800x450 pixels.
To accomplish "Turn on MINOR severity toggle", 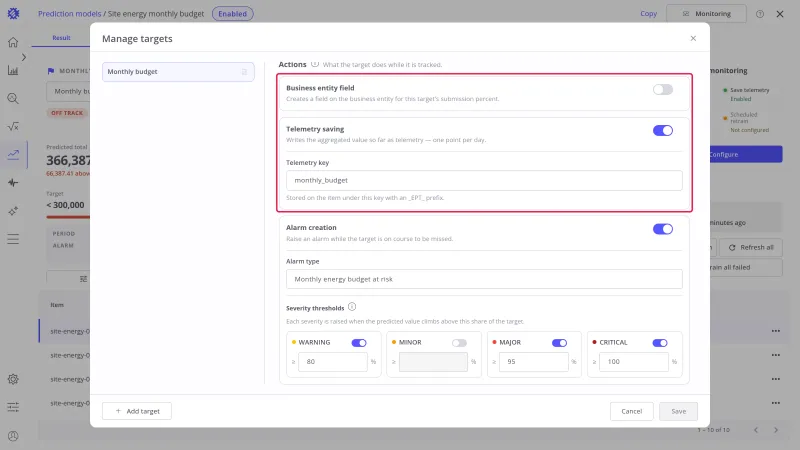I will (459, 343).
